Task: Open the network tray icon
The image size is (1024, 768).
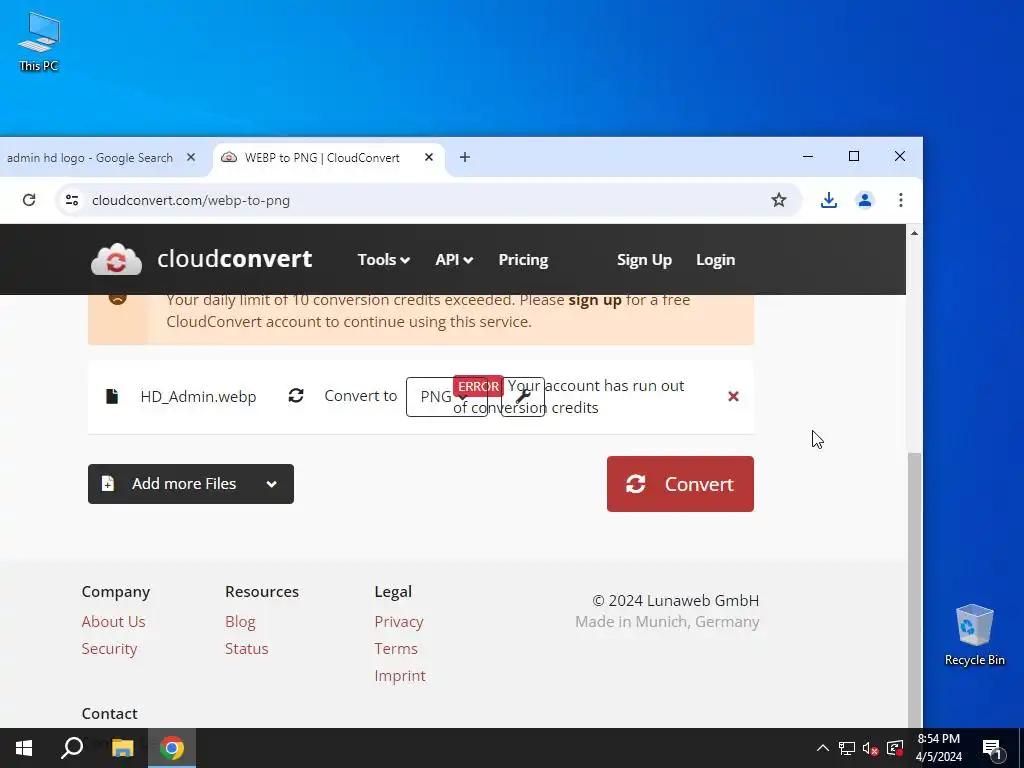Action: pyautogui.click(x=847, y=748)
